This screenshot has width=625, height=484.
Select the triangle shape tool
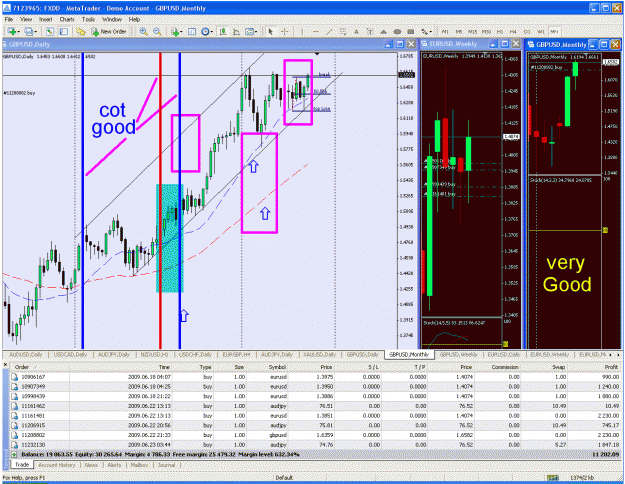(383, 31)
